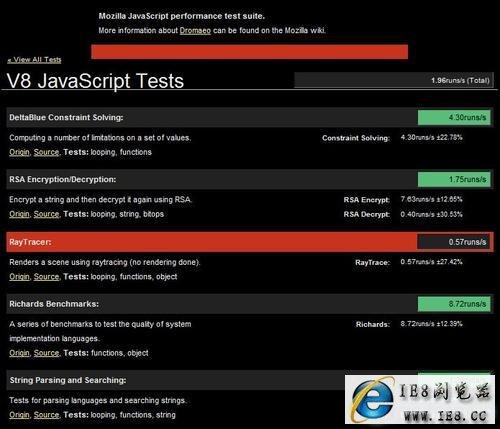Select the Constraint Solving result label
500x429 pixels.
(356, 138)
